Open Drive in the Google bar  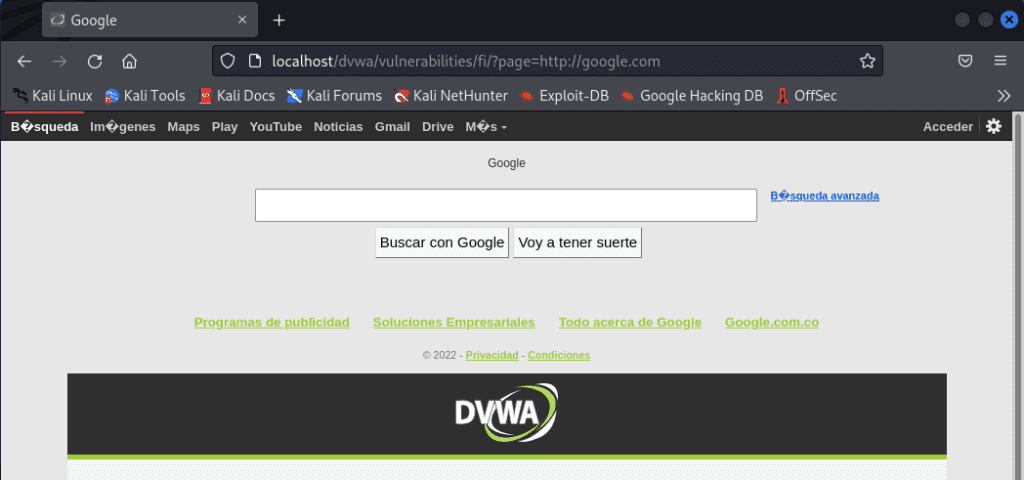pos(438,127)
